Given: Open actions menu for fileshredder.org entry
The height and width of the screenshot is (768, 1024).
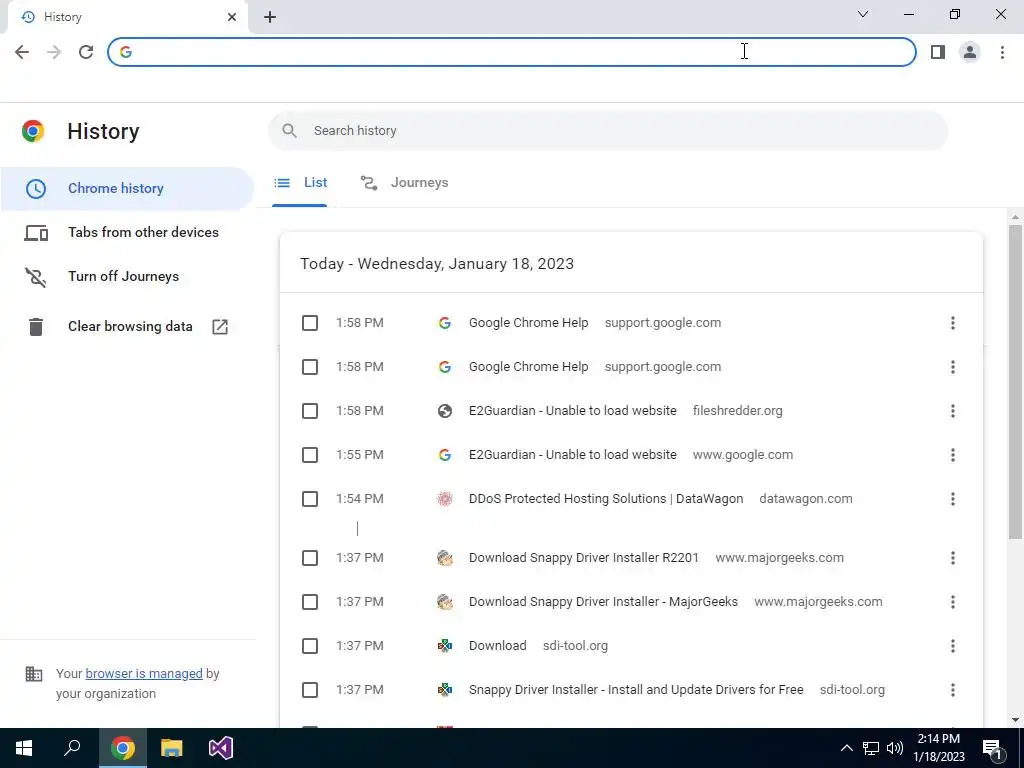Looking at the screenshot, I should (x=953, y=411).
